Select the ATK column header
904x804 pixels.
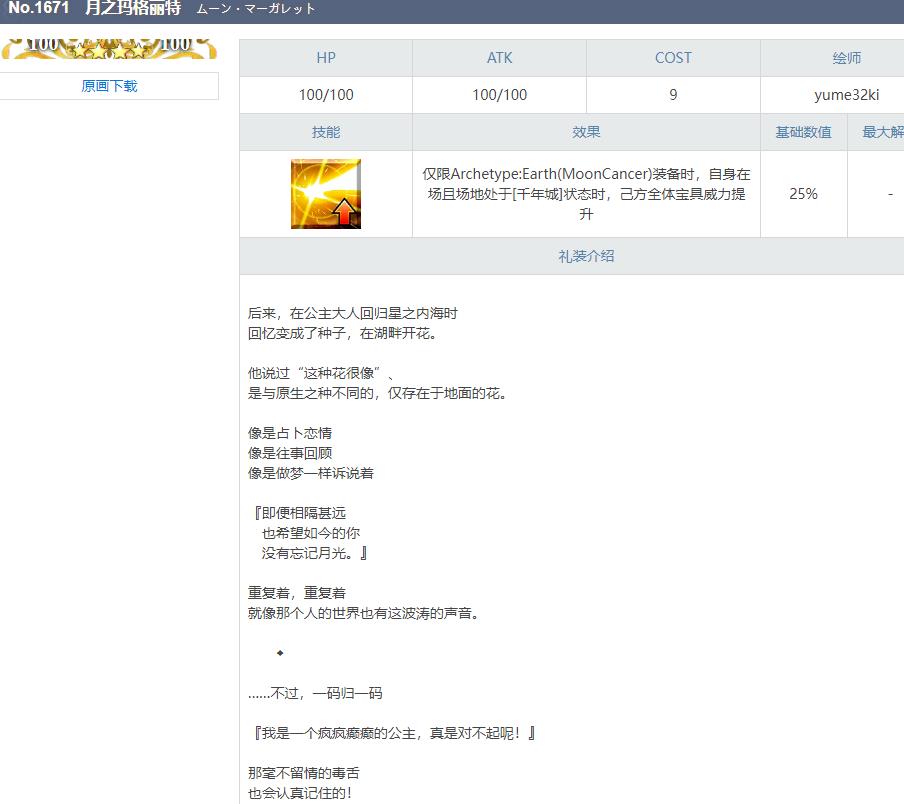click(x=498, y=58)
